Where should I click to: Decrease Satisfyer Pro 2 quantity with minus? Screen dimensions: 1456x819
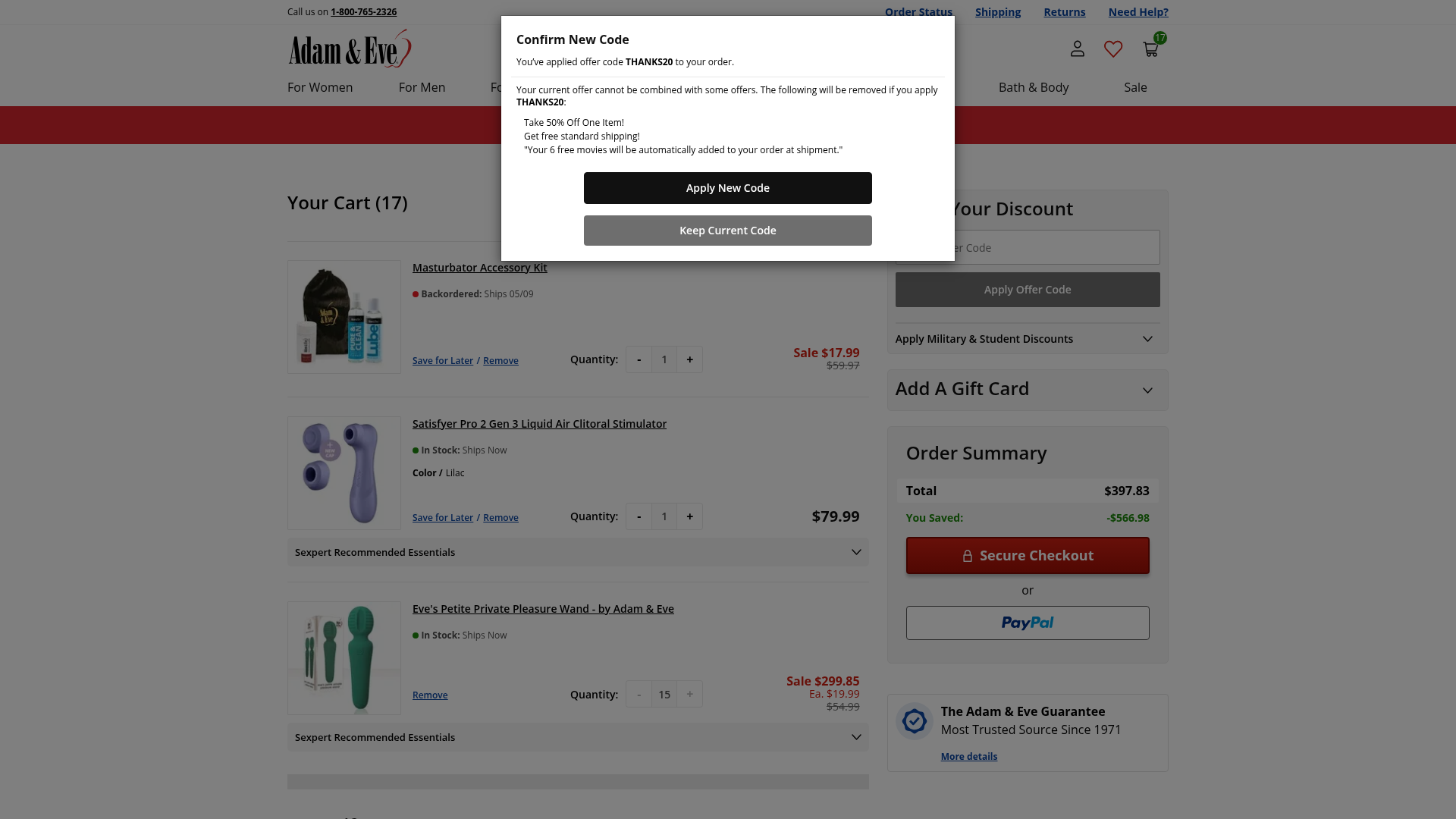pyautogui.click(x=639, y=516)
